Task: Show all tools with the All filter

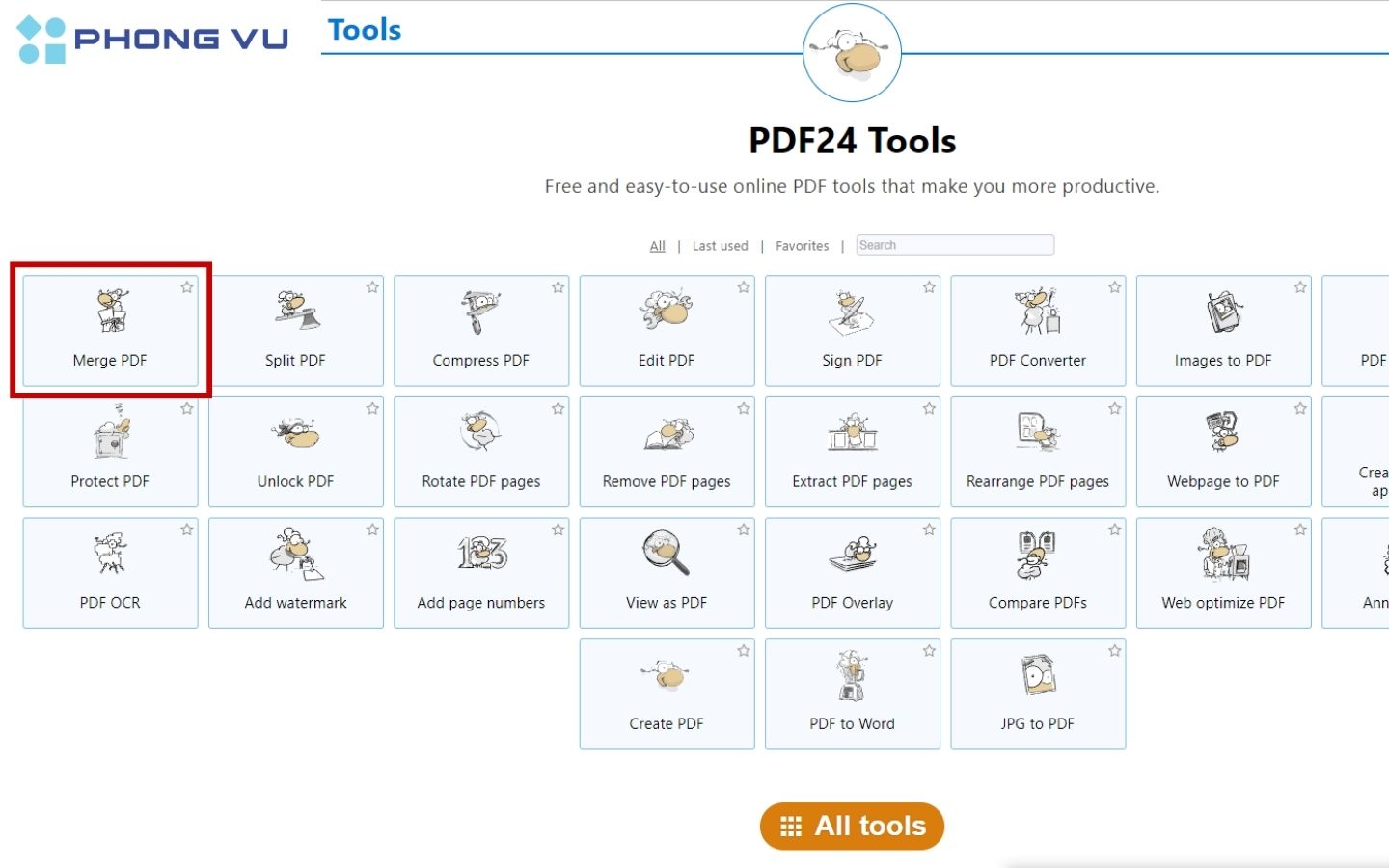Action: click(658, 246)
